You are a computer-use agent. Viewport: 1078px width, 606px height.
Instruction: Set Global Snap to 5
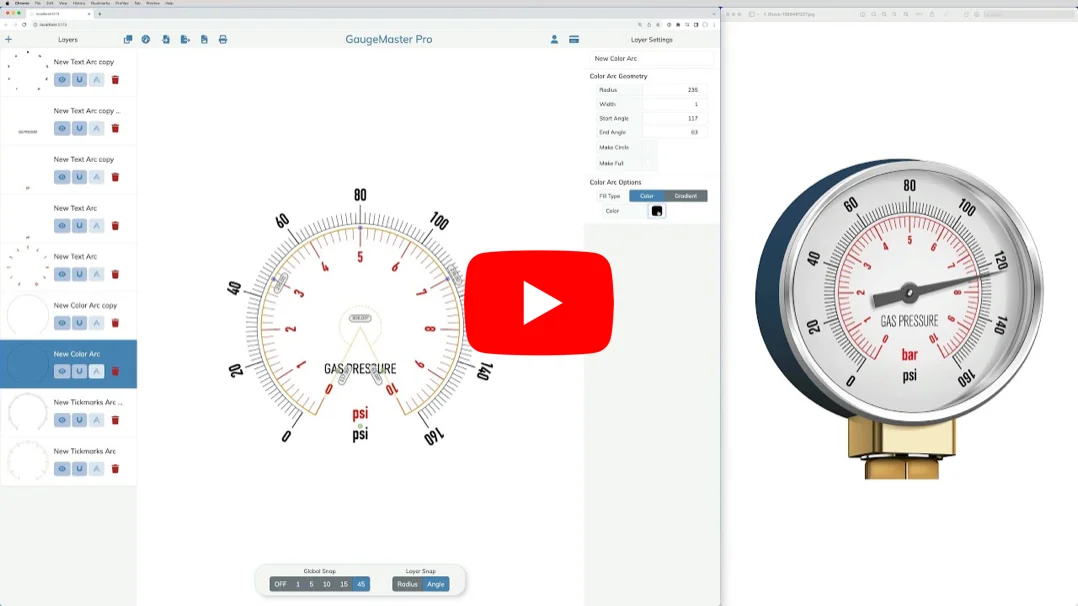coord(311,585)
